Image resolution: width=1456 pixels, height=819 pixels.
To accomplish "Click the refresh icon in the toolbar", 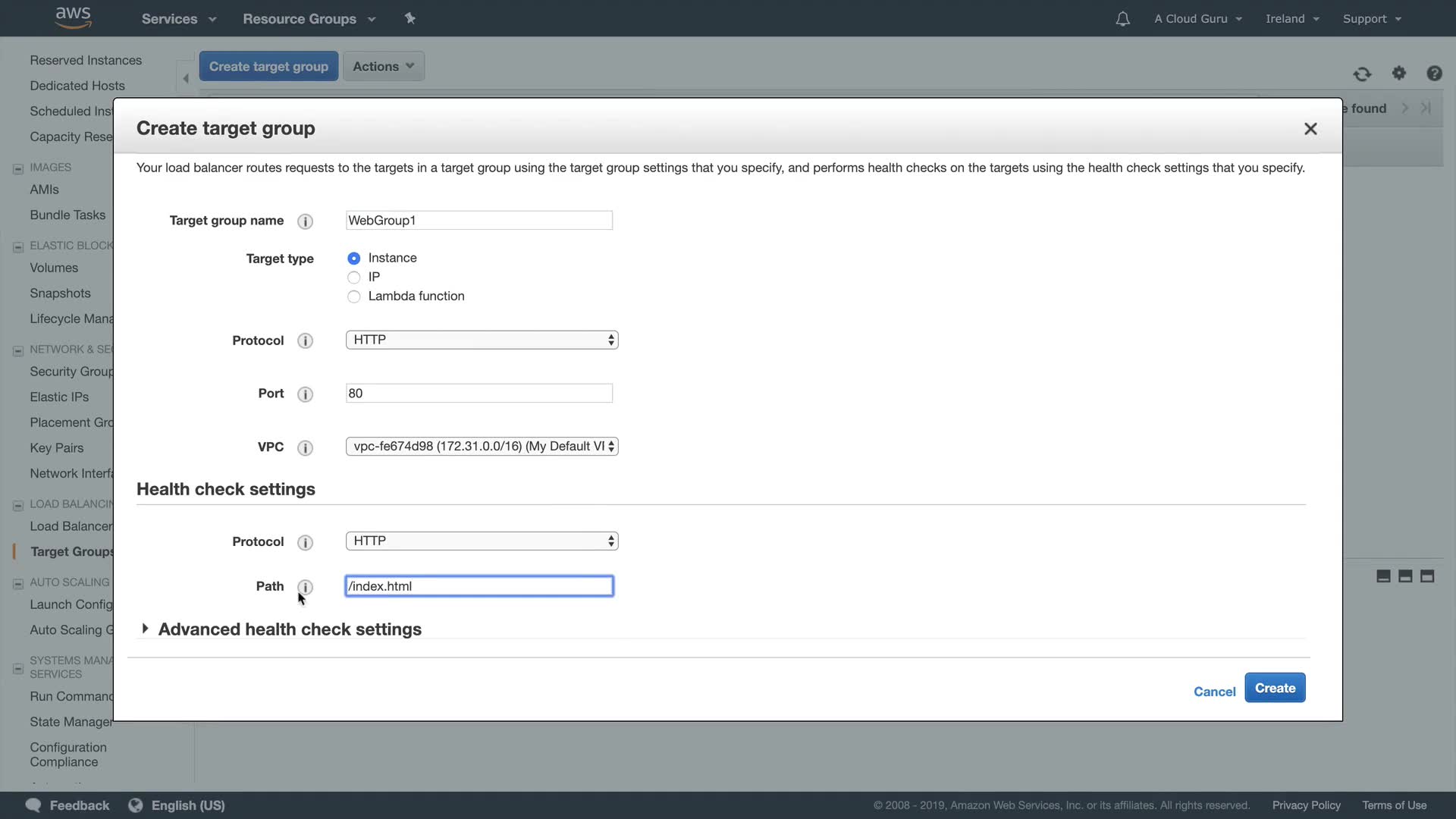I will 1362,74.
